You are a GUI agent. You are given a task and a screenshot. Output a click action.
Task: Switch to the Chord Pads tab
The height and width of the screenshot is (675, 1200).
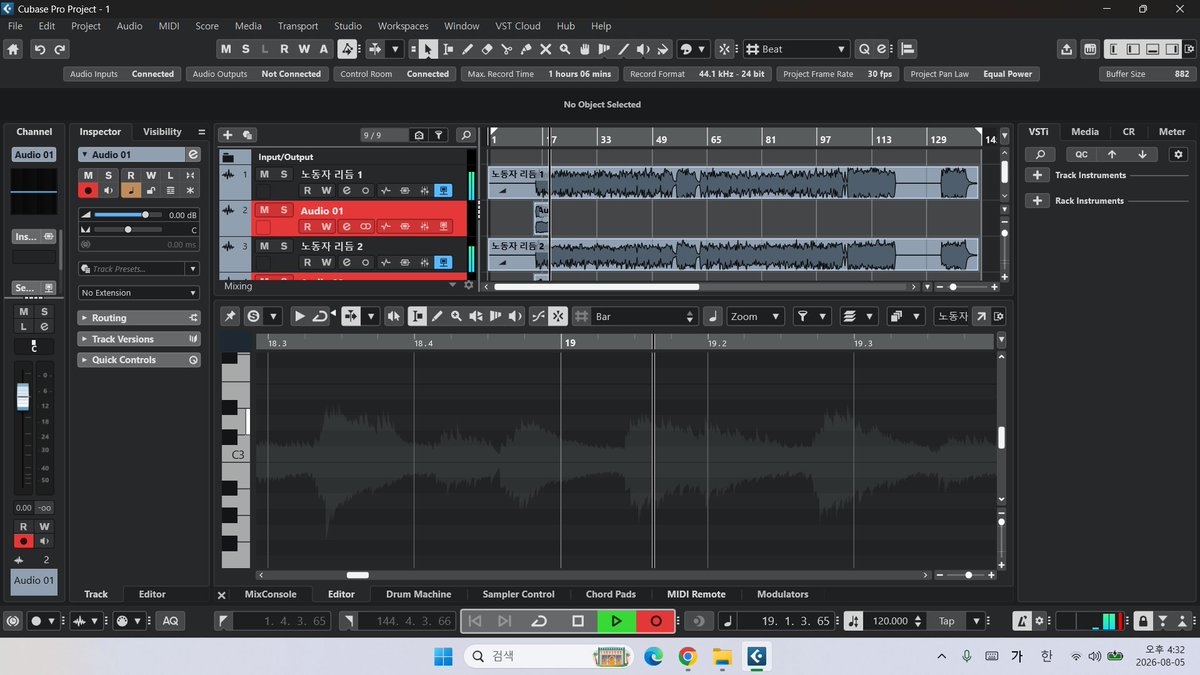click(x=610, y=594)
